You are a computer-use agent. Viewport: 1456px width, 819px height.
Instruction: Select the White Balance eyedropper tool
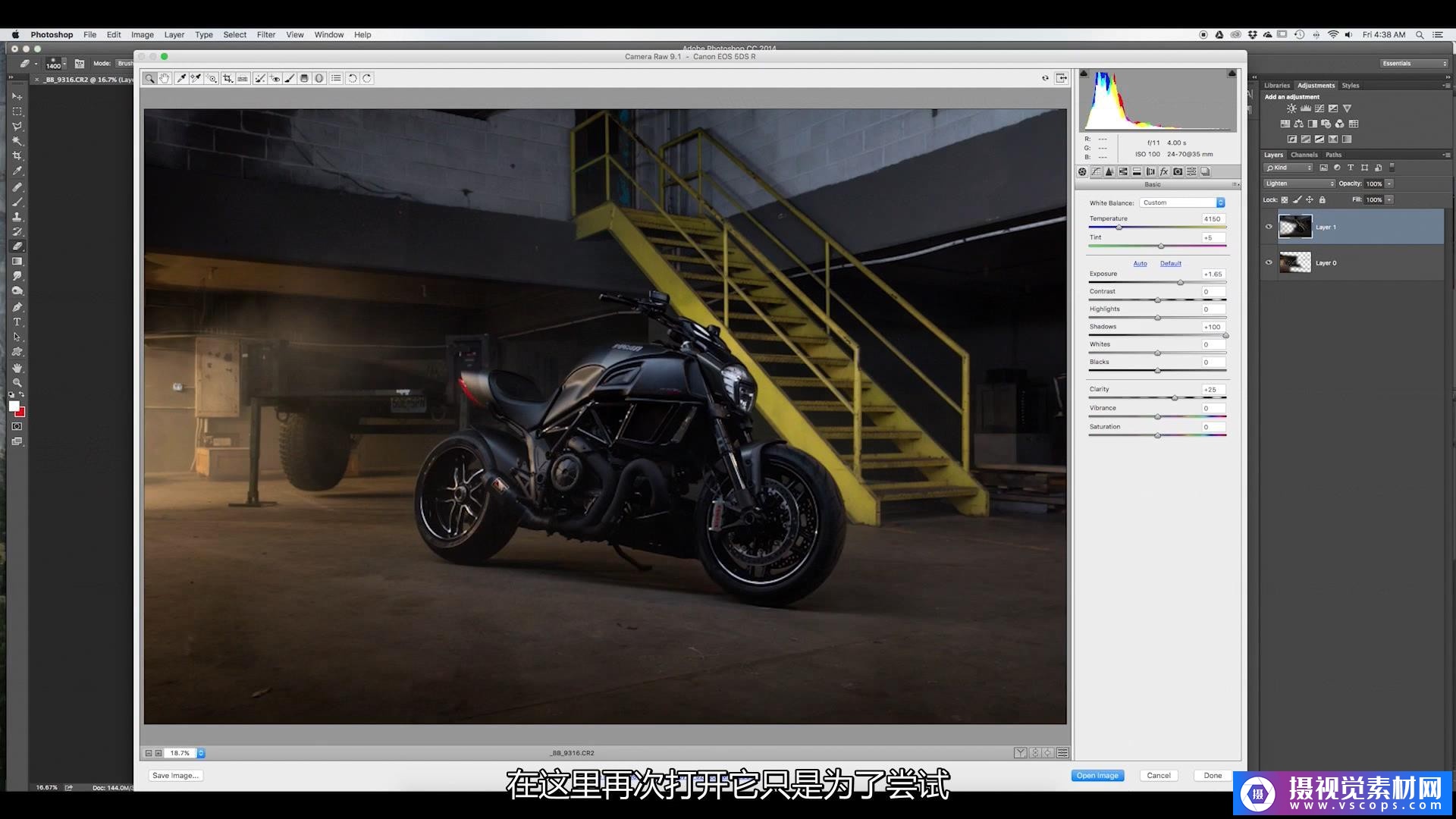point(181,78)
